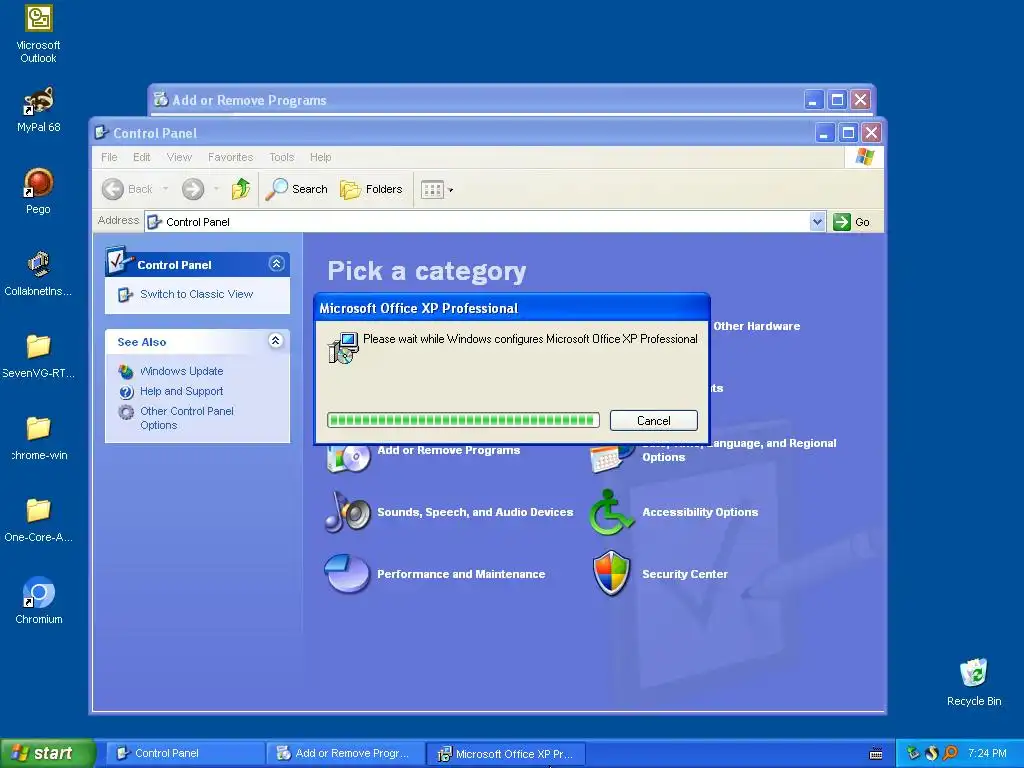This screenshot has width=1024, height=768.
Task: Switch to Control Panel taskbar button
Action: [x=185, y=753]
